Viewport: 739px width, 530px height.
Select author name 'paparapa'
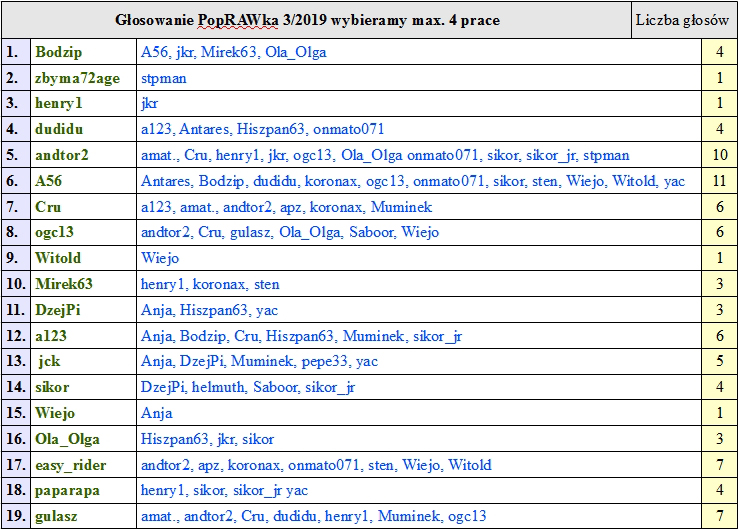pos(67,490)
